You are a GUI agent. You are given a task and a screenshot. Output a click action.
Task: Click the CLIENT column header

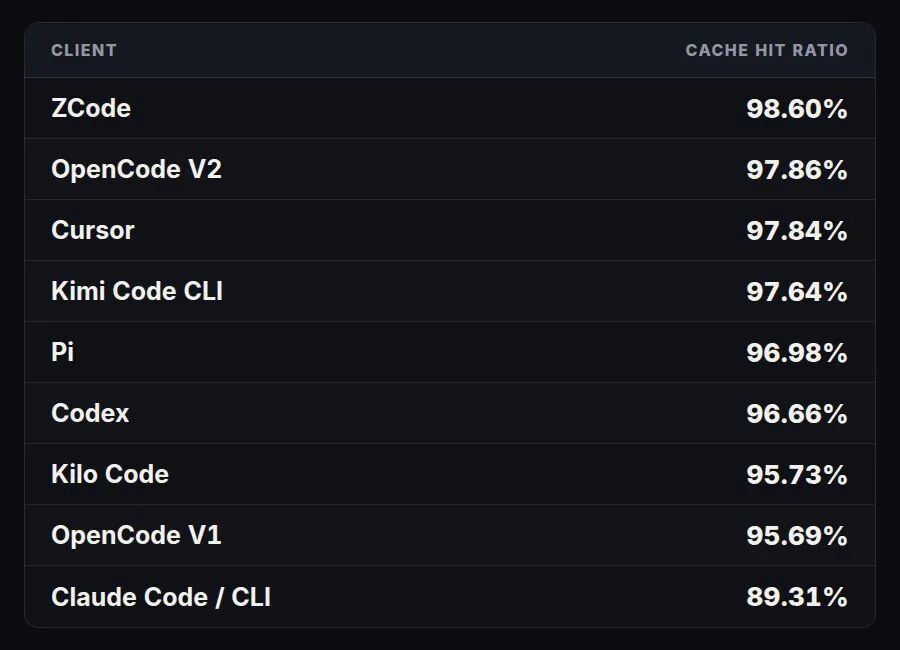pos(84,51)
